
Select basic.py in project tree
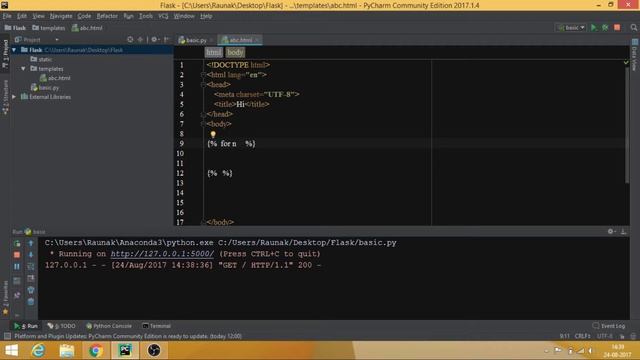[x=45, y=87]
